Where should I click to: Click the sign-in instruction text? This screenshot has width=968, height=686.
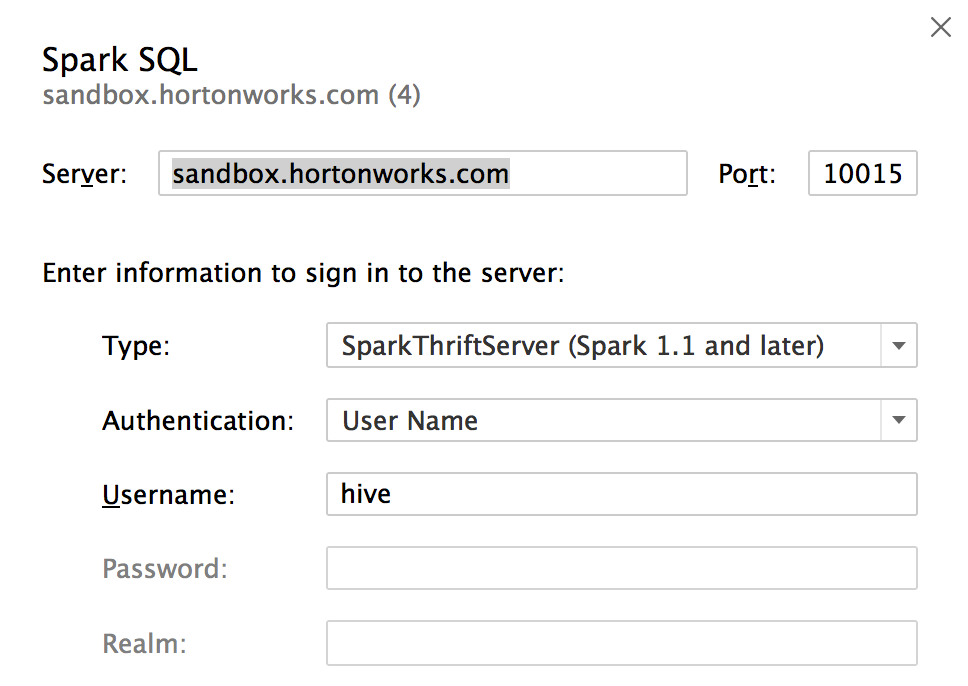[x=303, y=273]
